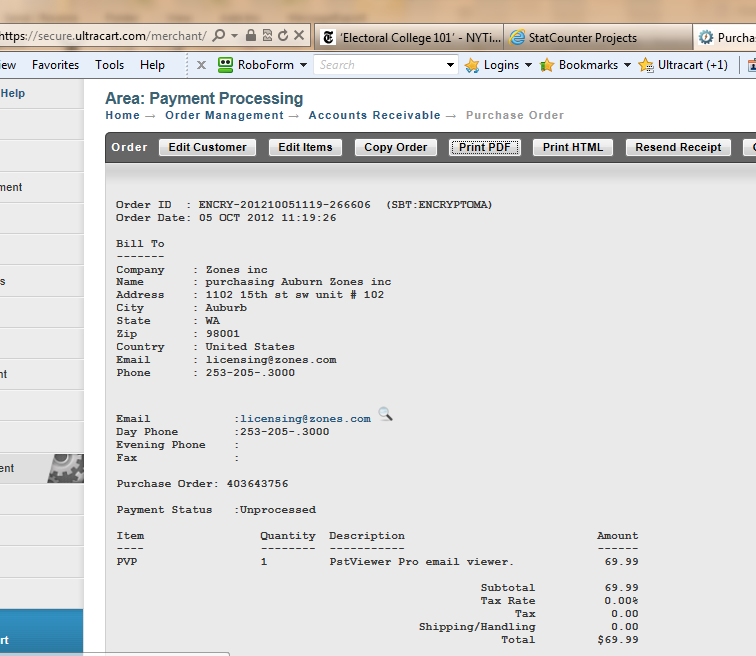Click the Total amount $69.99
The image size is (756, 656).
coord(618,640)
